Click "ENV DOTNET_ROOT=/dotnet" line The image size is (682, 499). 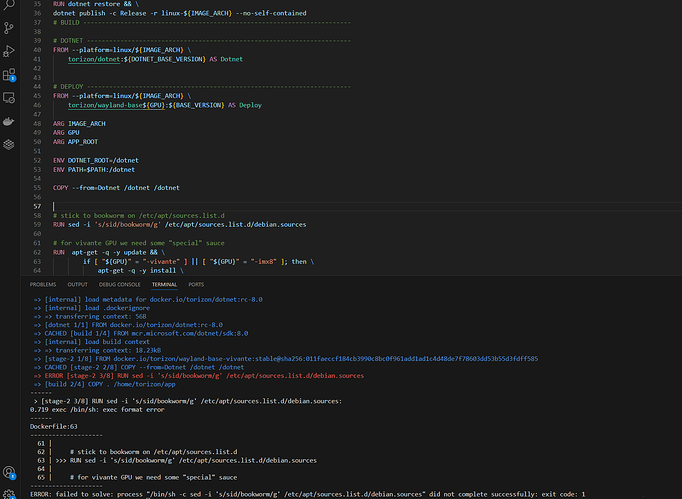tap(96, 161)
